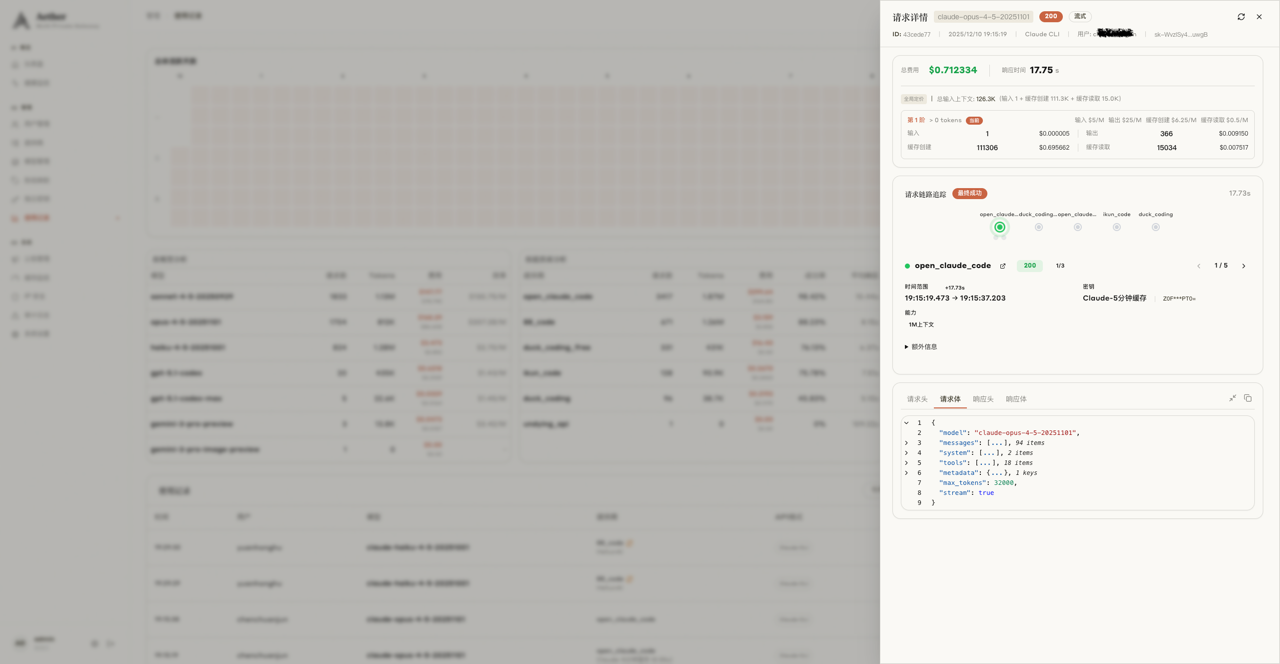Go to next trace step with right chevron
The image size is (1280, 664).
tap(1244, 266)
